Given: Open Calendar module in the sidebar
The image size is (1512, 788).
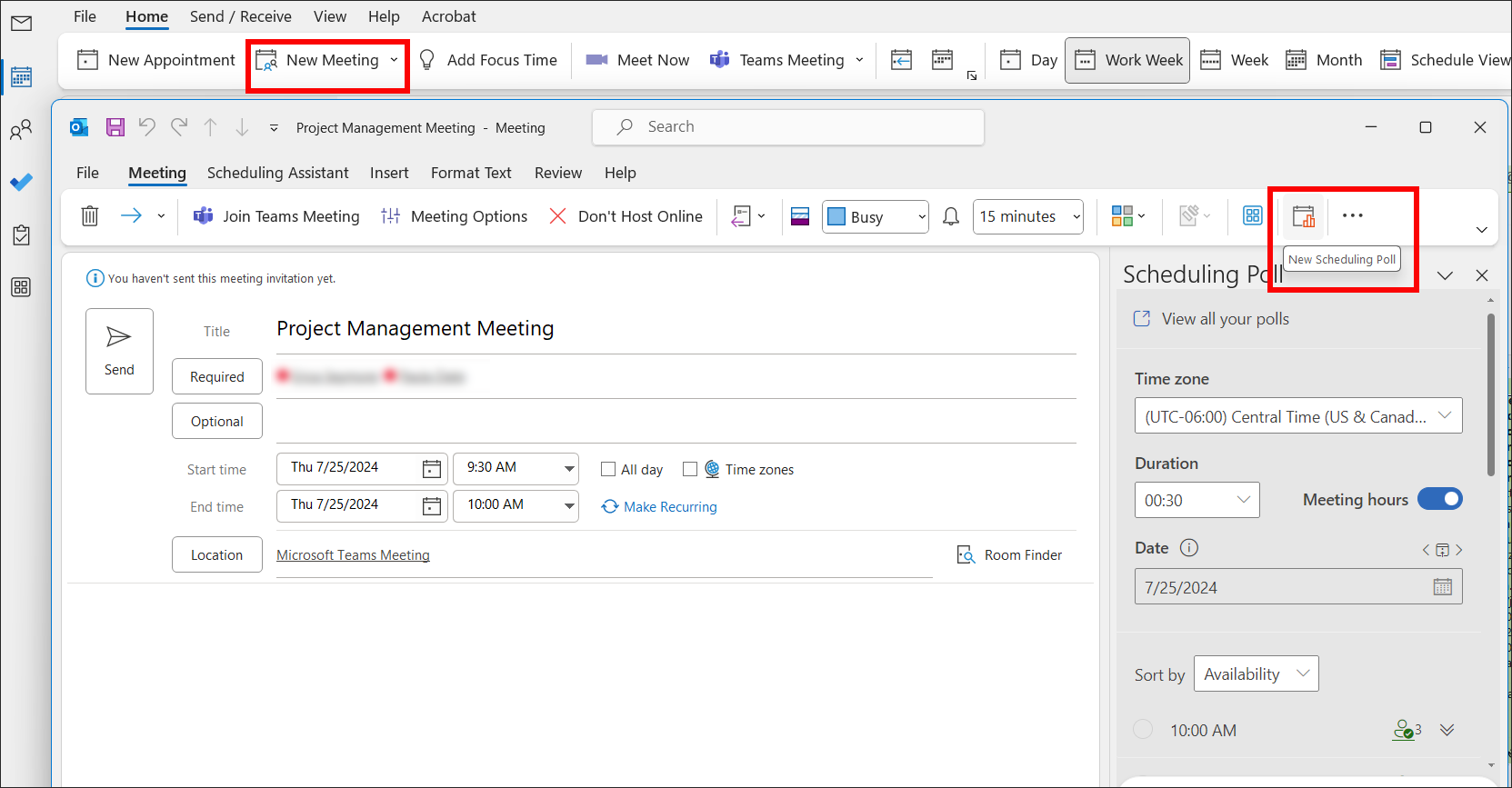Looking at the screenshot, I should [x=21, y=77].
